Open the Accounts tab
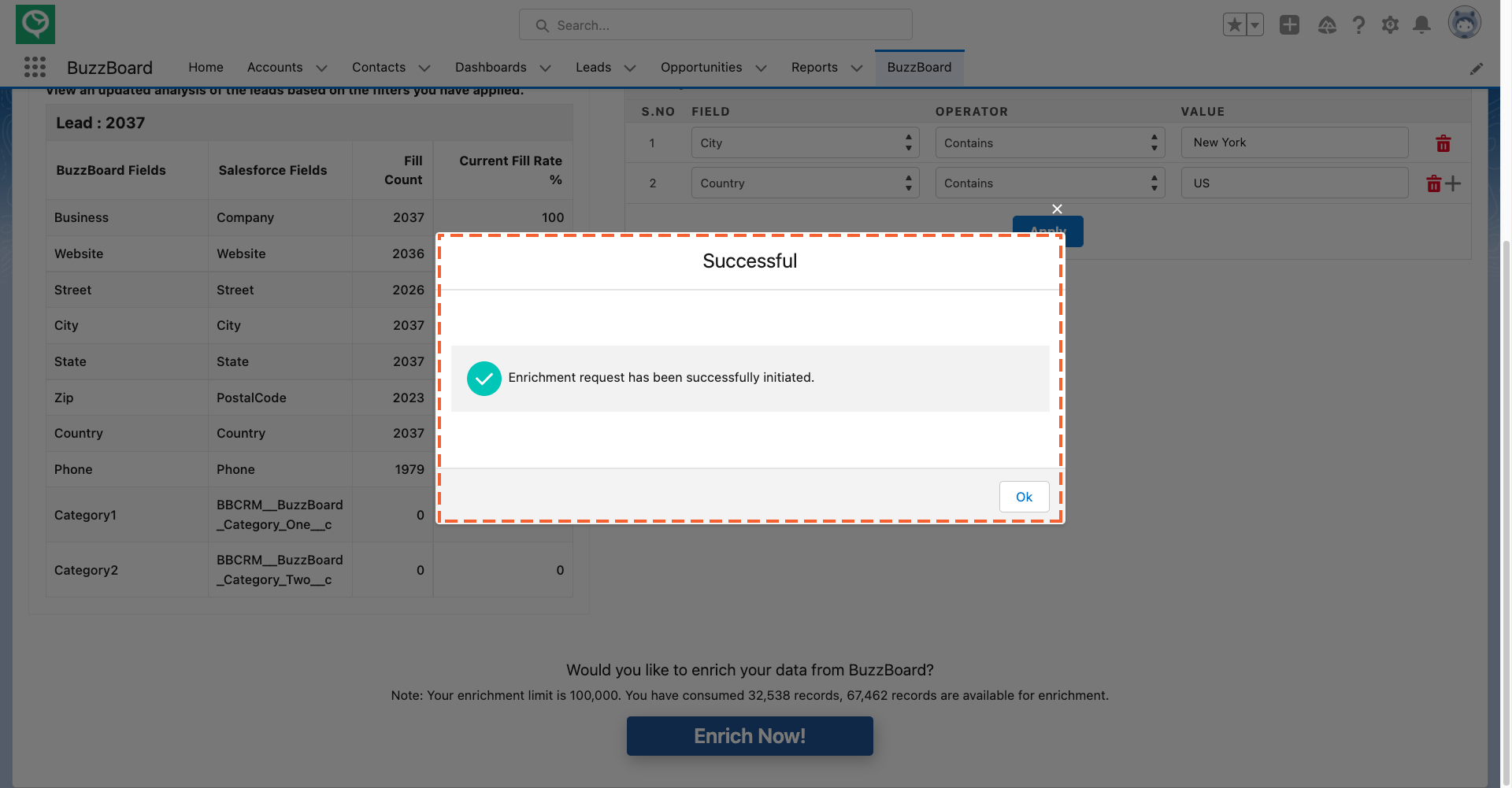This screenshot has height=788, width=1512. click(x=275, y=68)
